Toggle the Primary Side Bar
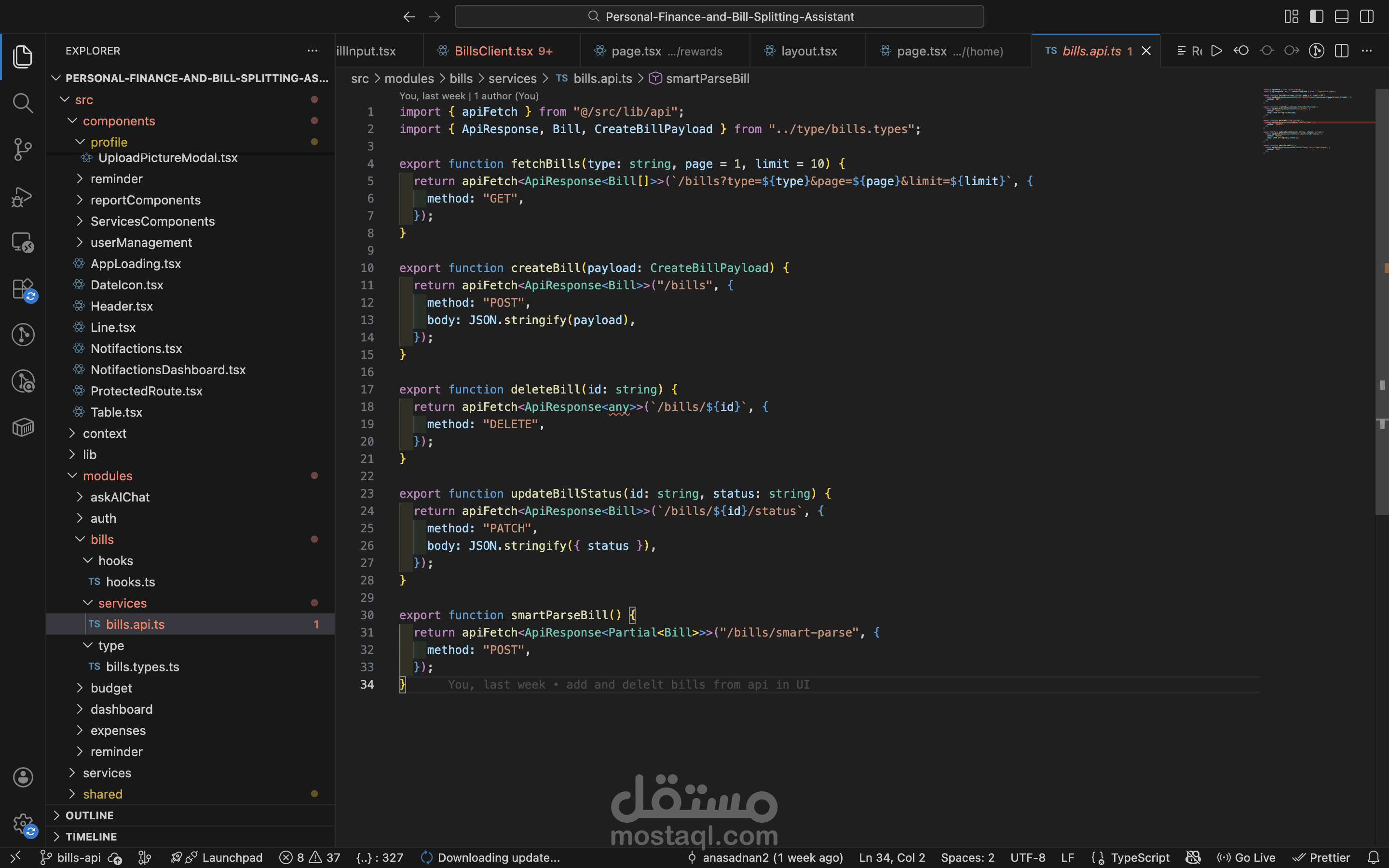Viewport: 1389px width, 868px height. 1317,17
